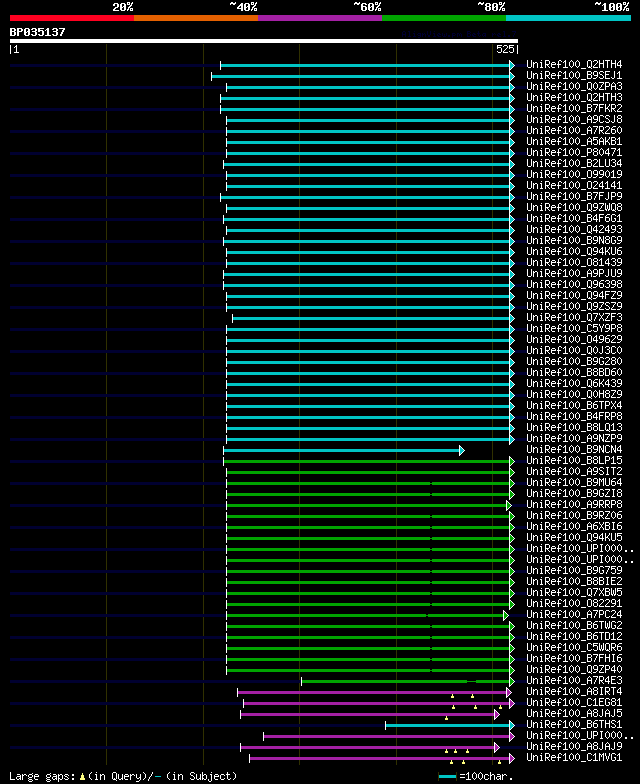This screenshot has height=784, width=640.
Task: Open hit UniRef100_C5Y9P8
Action: pyautogui.click(x=574, y=328)
